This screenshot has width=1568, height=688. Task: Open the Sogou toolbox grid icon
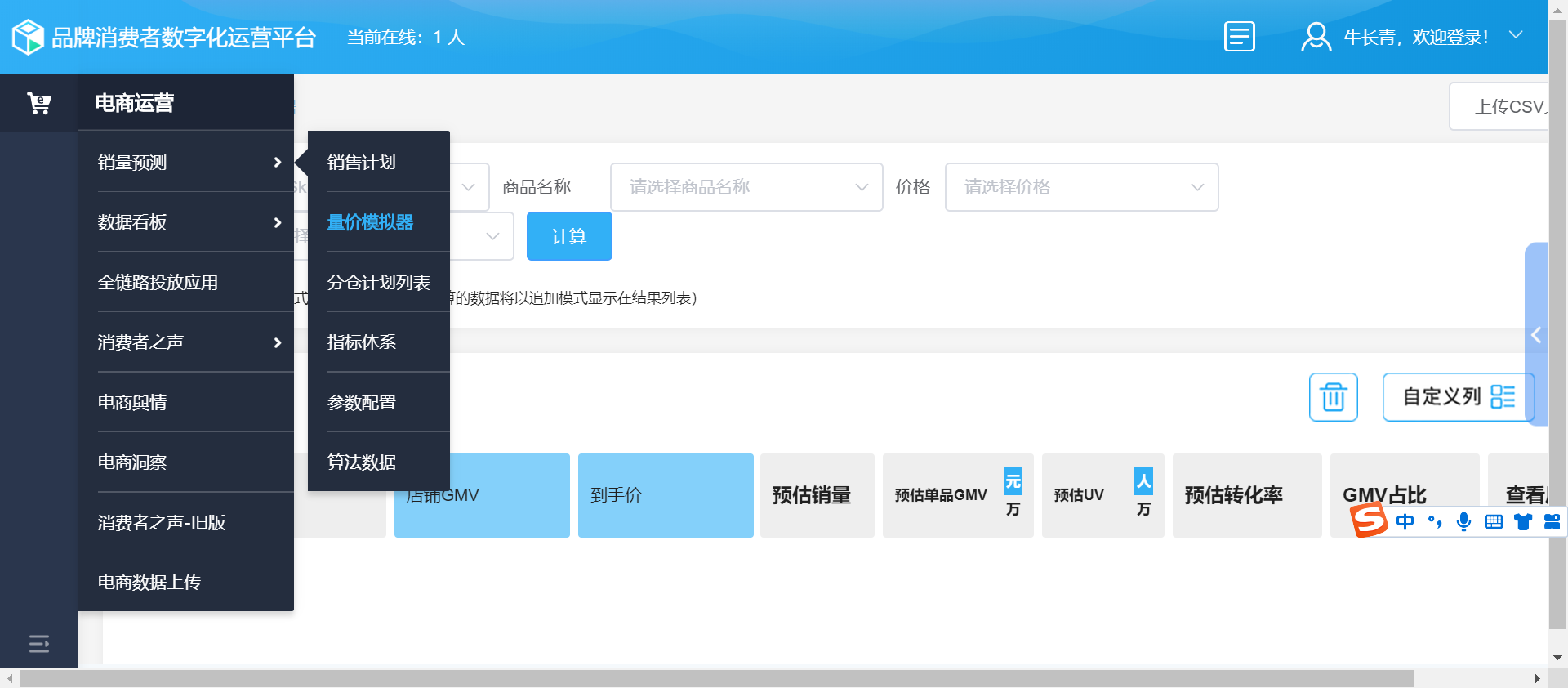click(x=1552, y=521)
